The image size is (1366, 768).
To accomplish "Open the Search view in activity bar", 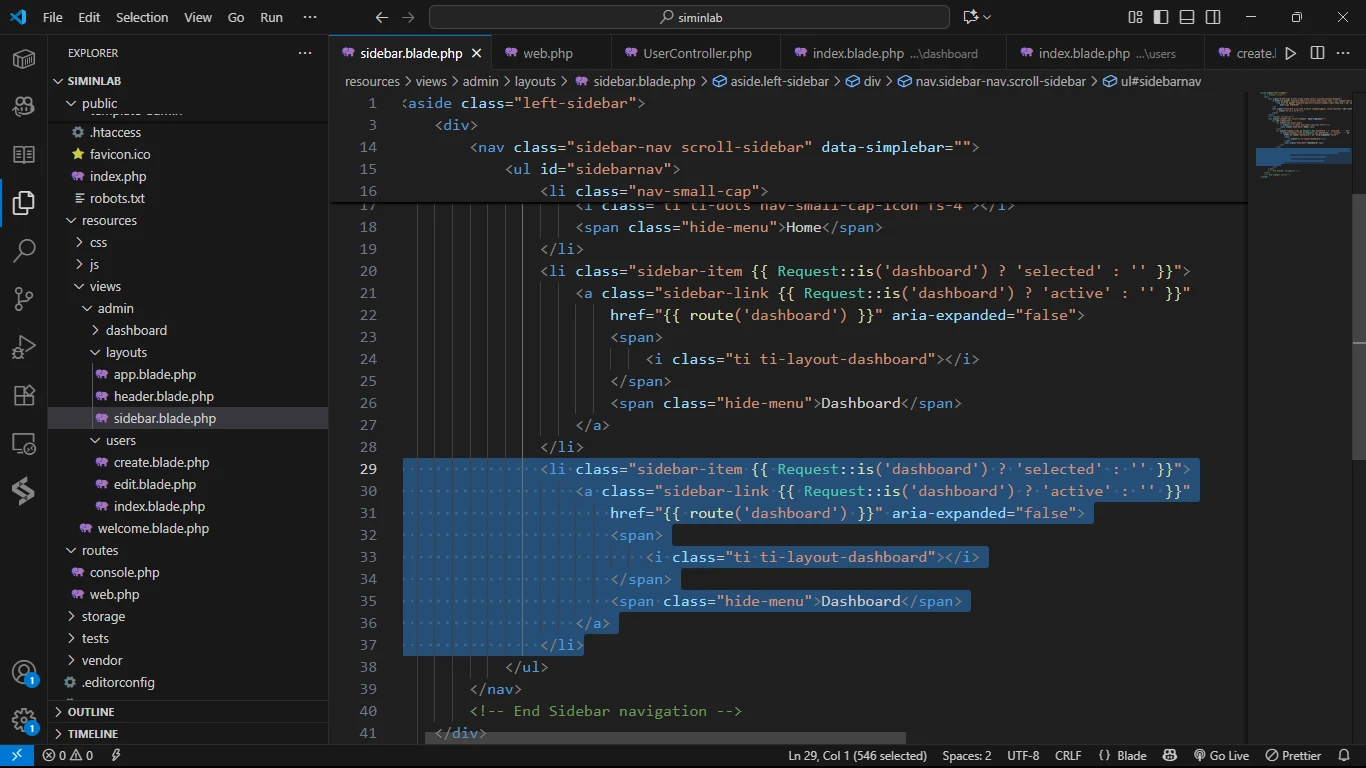I will (24, 250).
